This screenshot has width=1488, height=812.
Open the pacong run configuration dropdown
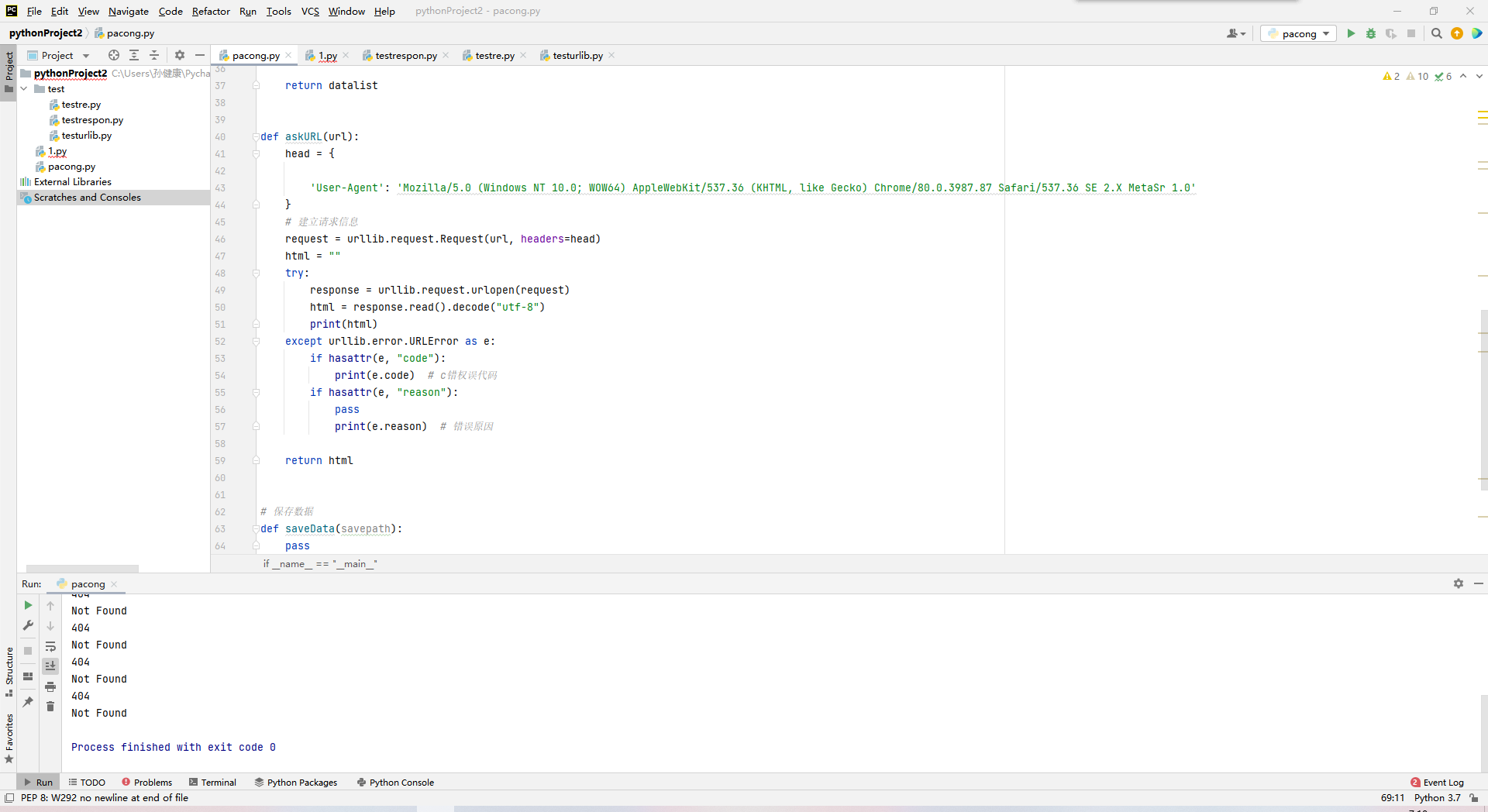(x=1298, y=33)
